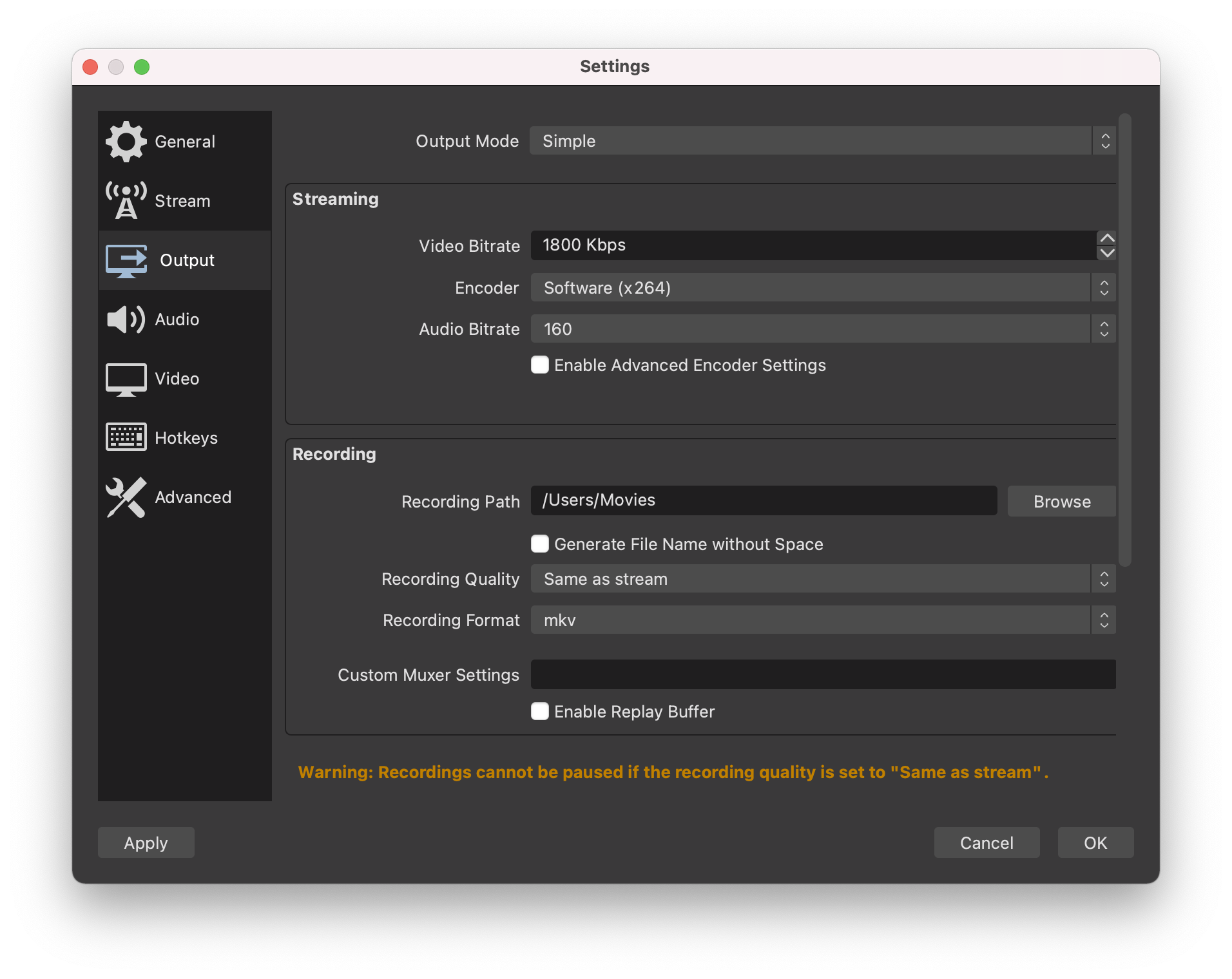
Task: Select the Output monitor-arrow icon
Action: [x=126, y=260]
